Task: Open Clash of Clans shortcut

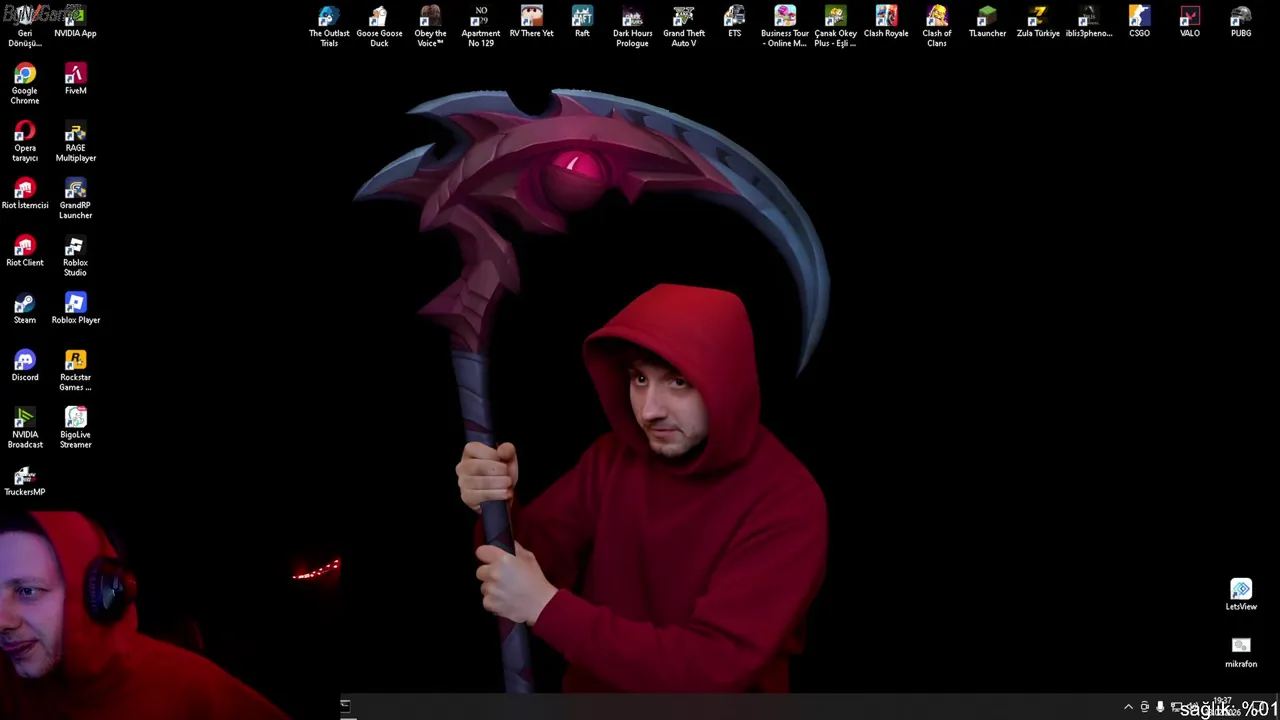Action: pos(937,26)
